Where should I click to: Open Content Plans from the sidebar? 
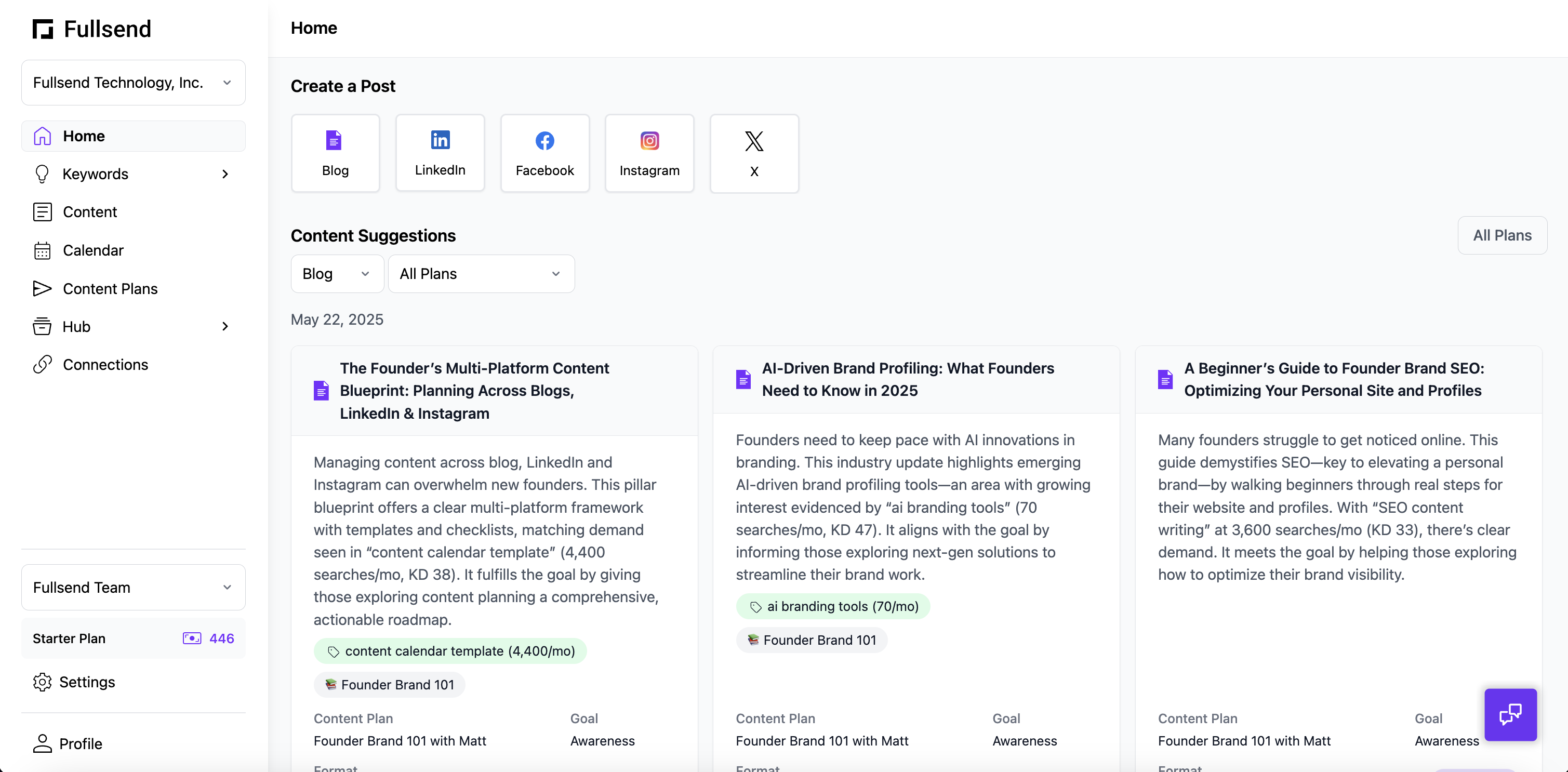click(x=110, y=288)
